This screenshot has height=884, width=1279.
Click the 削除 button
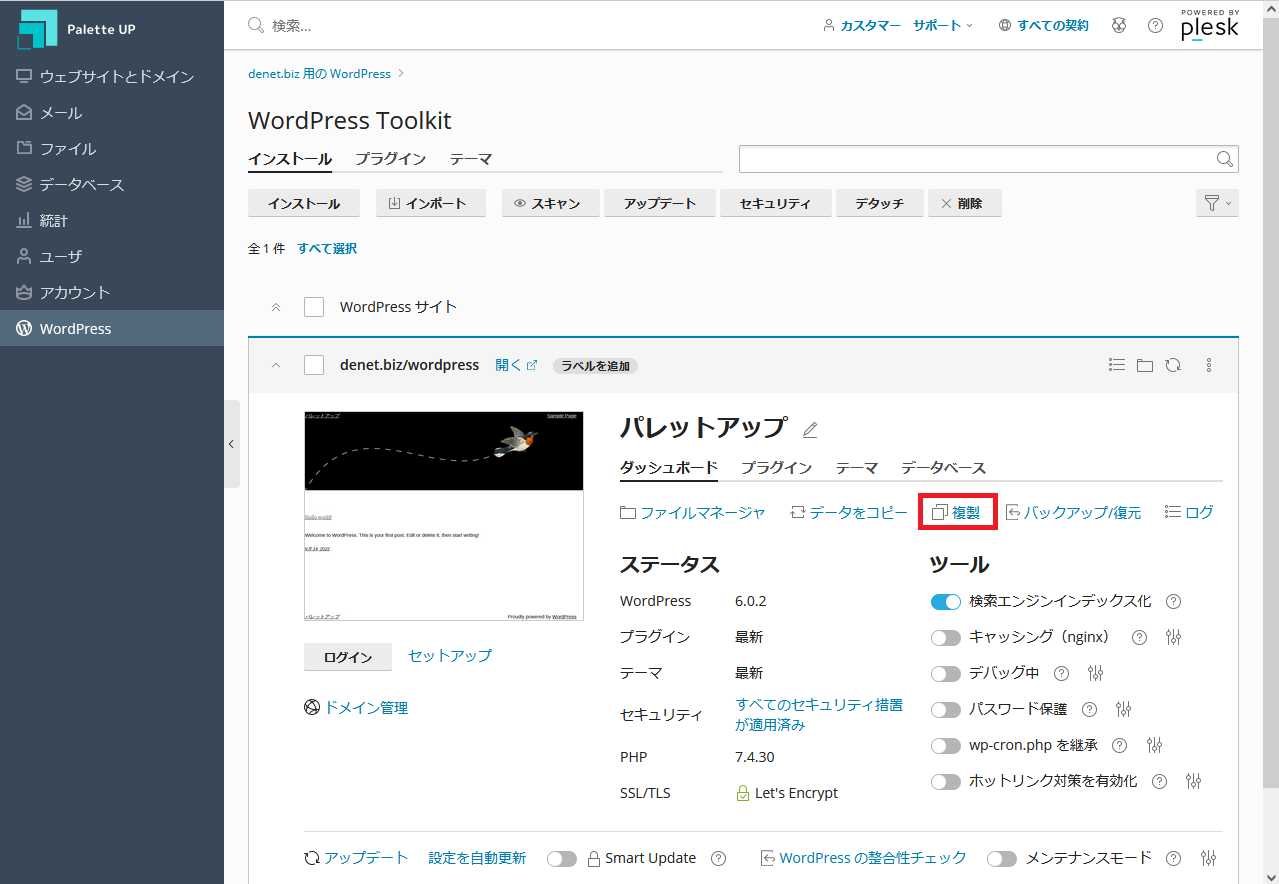pyautogui.click(x=964, y=203)
